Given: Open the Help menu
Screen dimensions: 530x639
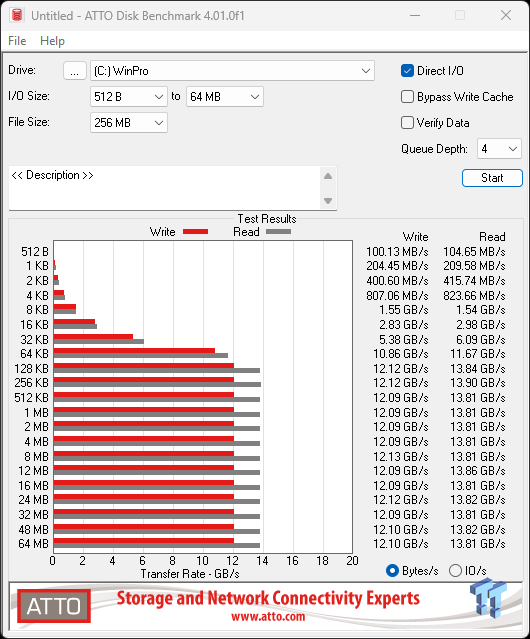Looking at the screenshot, I should 52,41.
